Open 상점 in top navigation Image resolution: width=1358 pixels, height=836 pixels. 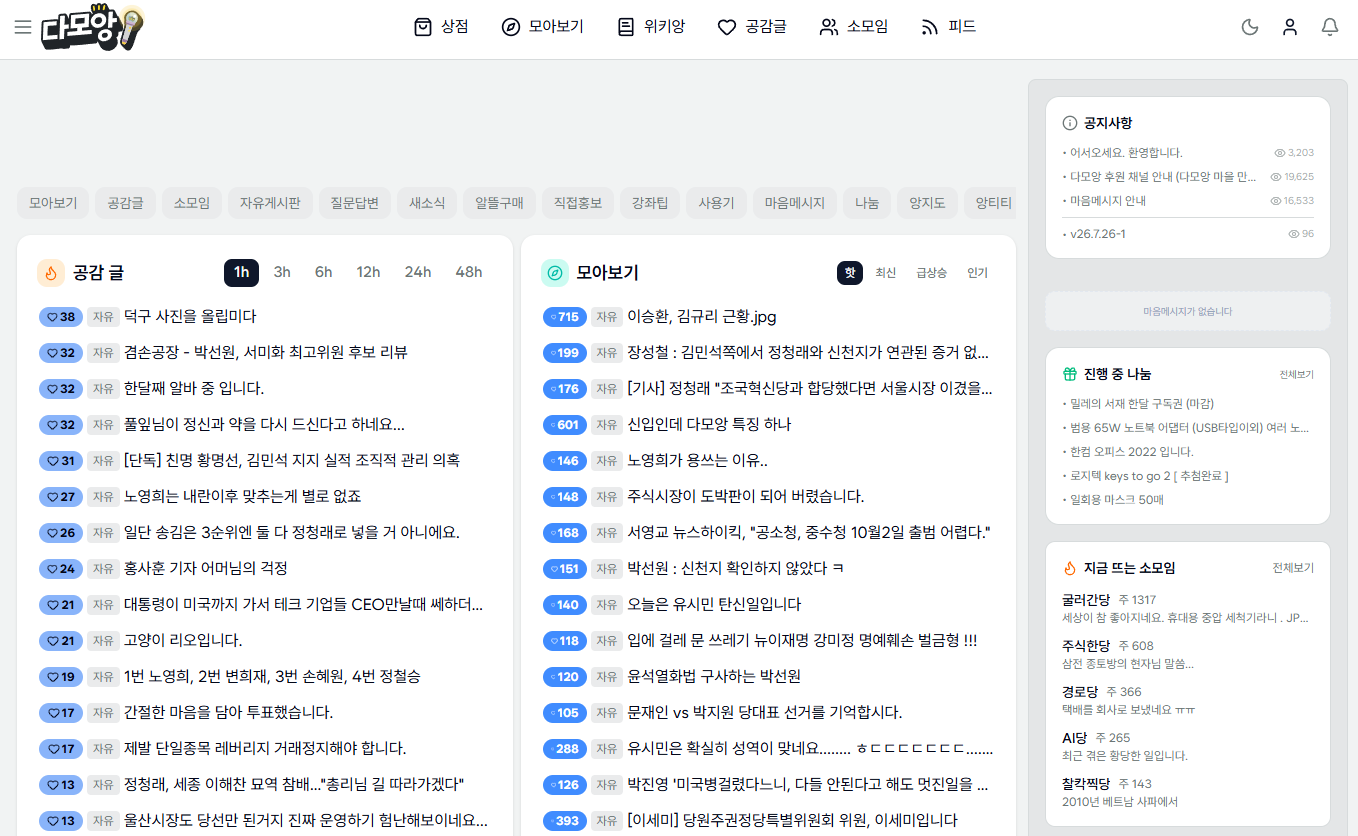click(441, 27)
